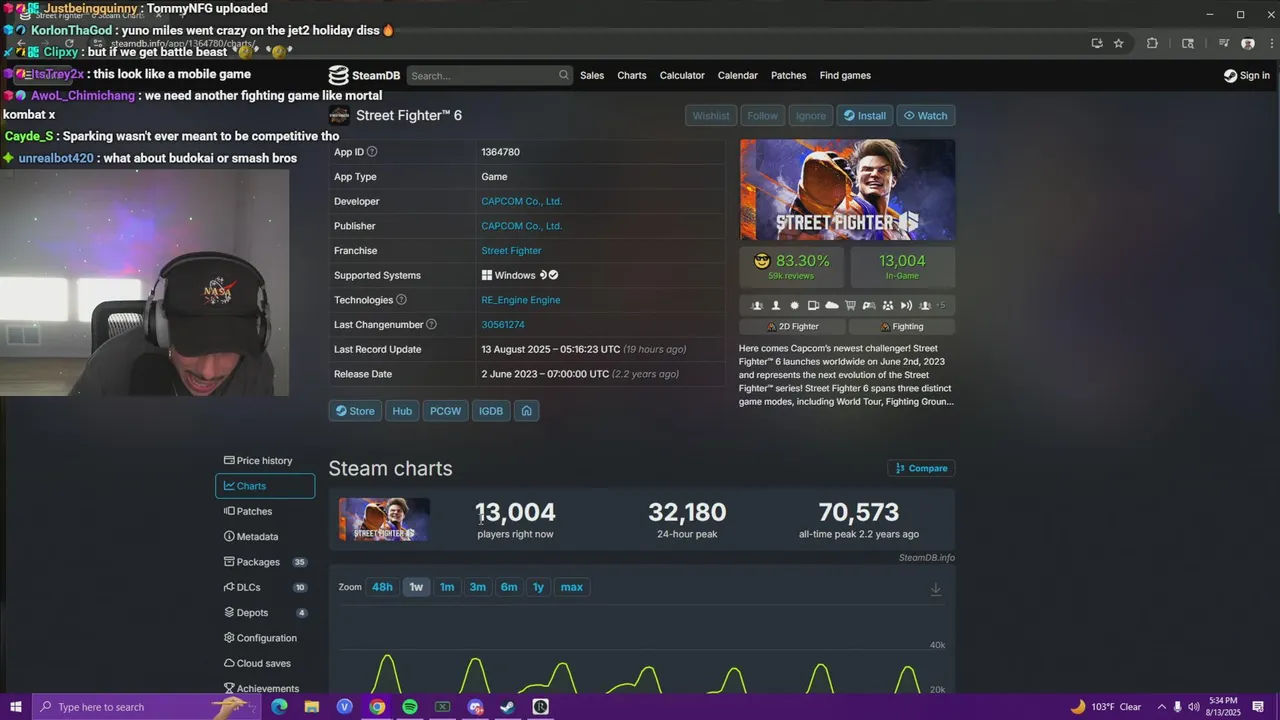Open the Calculator menu item
The image size is (1280, 720).
coord(682,75)
